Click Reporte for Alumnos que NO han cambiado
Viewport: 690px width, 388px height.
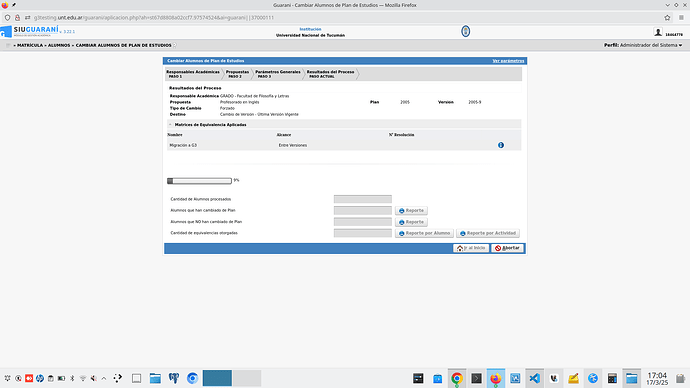411,222
